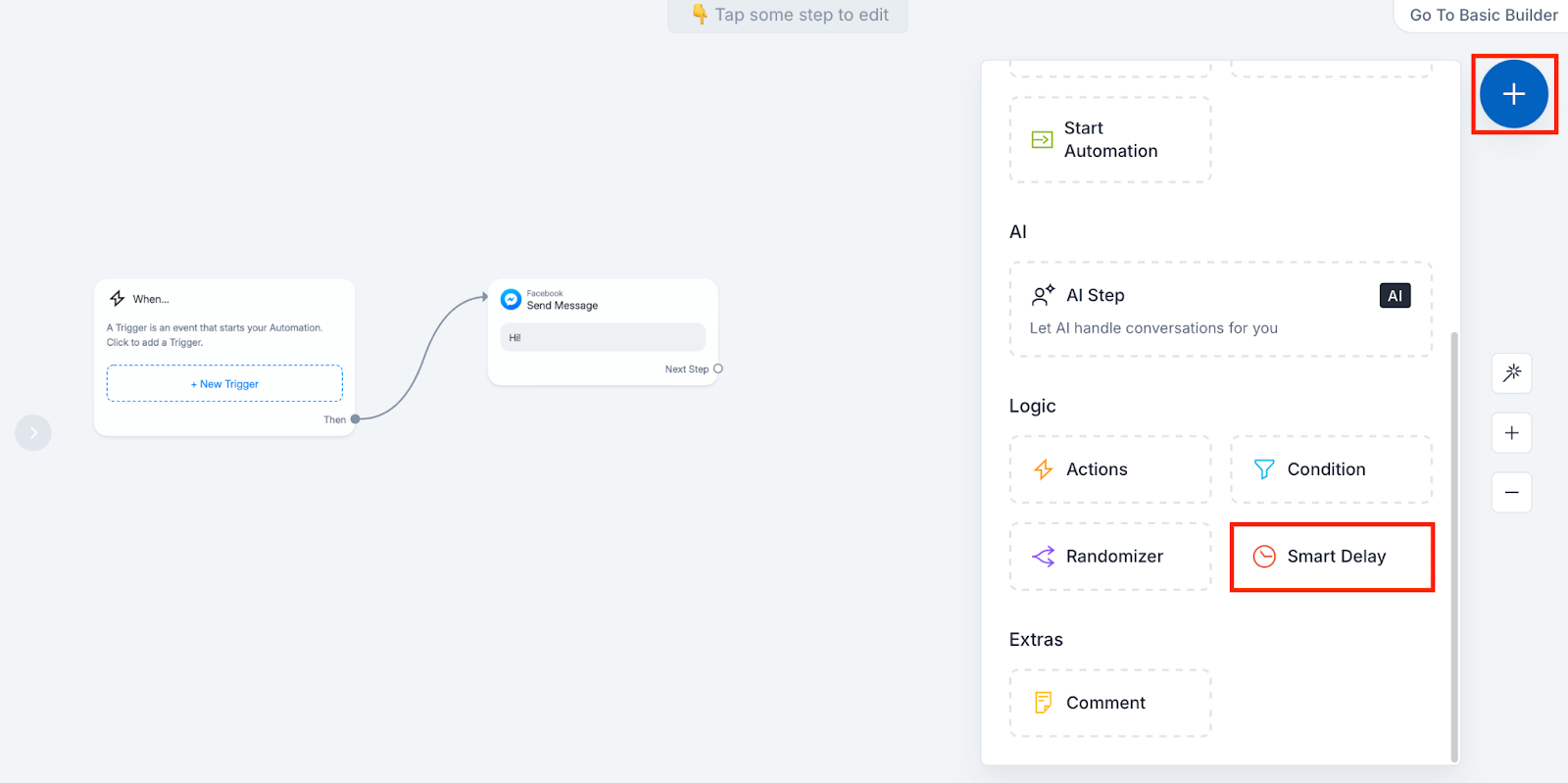Click the magic wand auto-arrange icon
Image resolution: width=1568 pixels, height=783 pixels.
1511,373
